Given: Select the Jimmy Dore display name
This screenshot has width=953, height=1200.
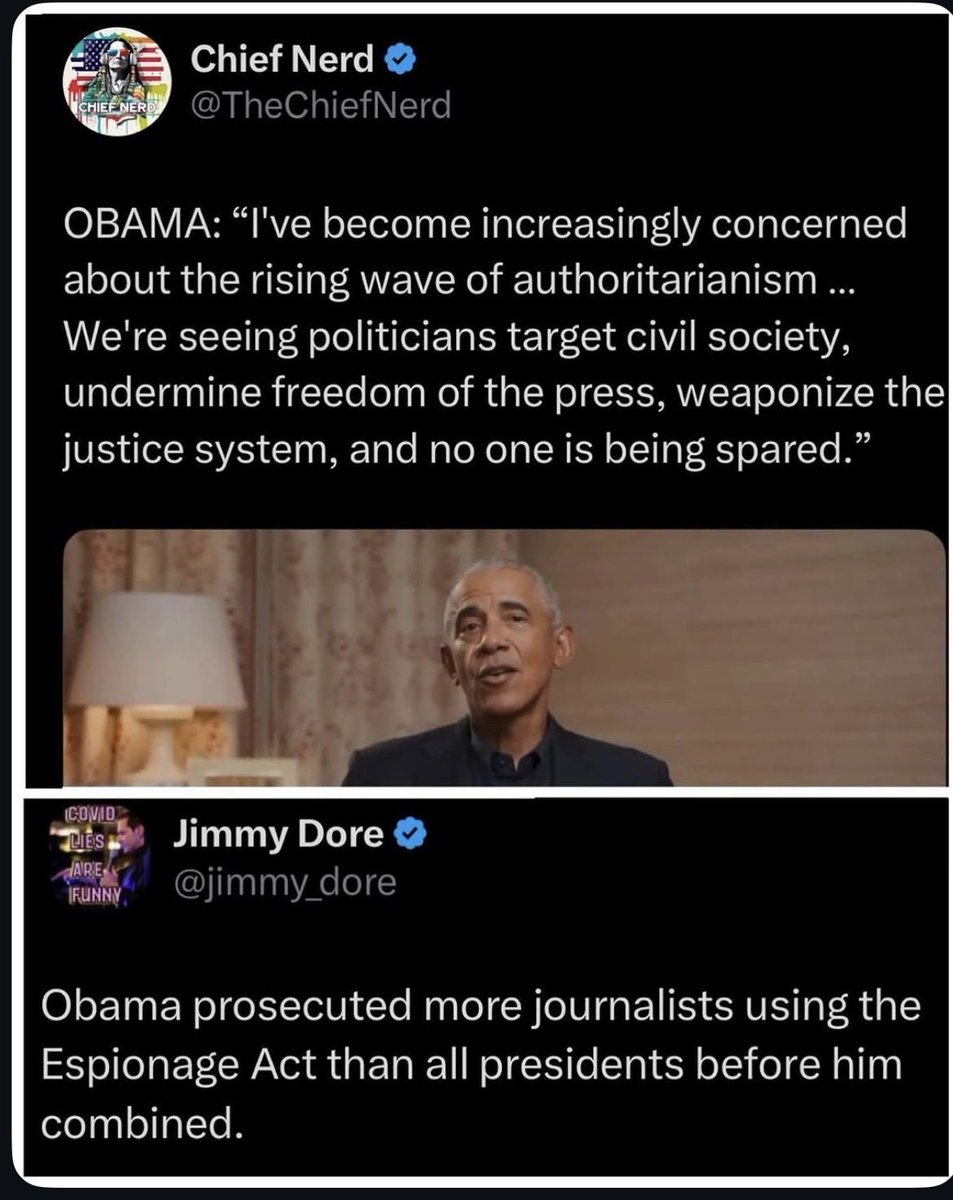Looking at the screenshot, I should click(278, 834).
